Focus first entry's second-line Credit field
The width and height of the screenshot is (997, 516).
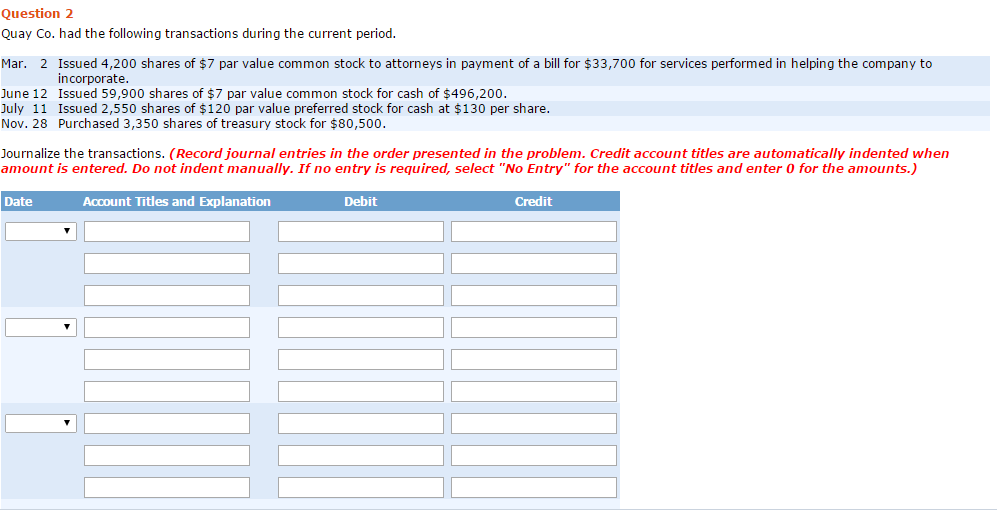point(533,263)
